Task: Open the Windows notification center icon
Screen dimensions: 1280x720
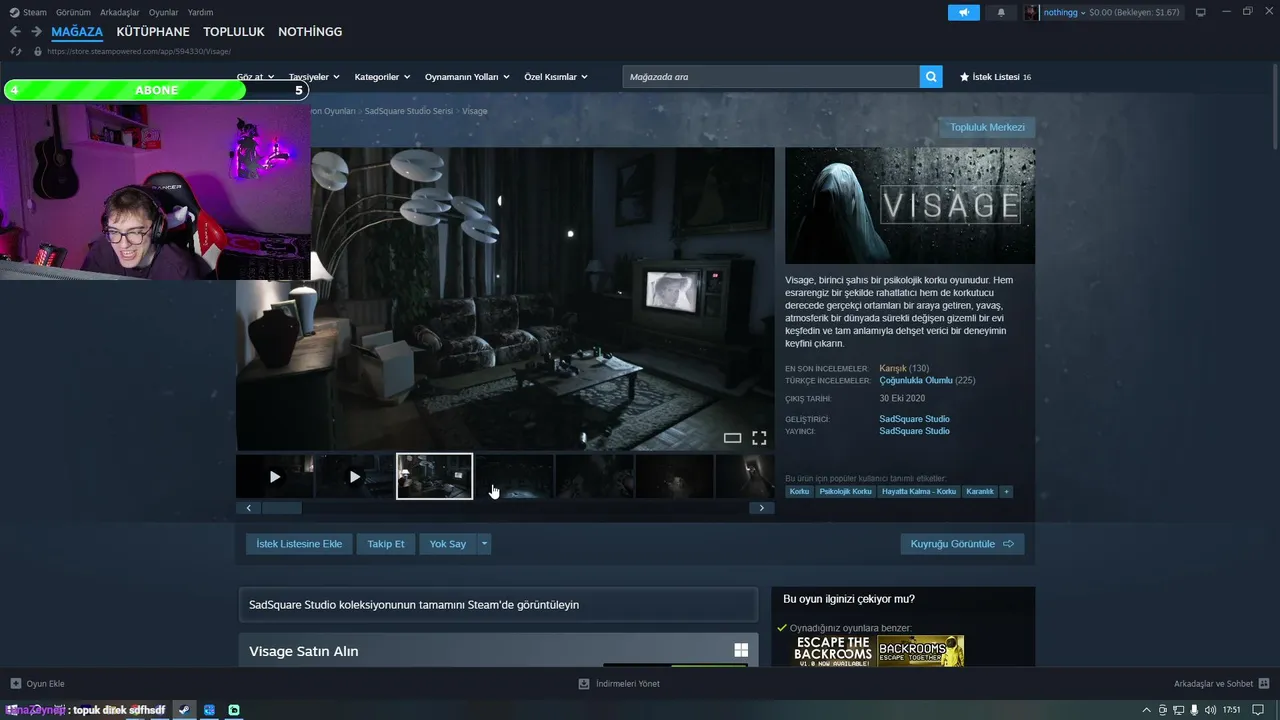Action: pyautogui.click(x=1259, y=710)
